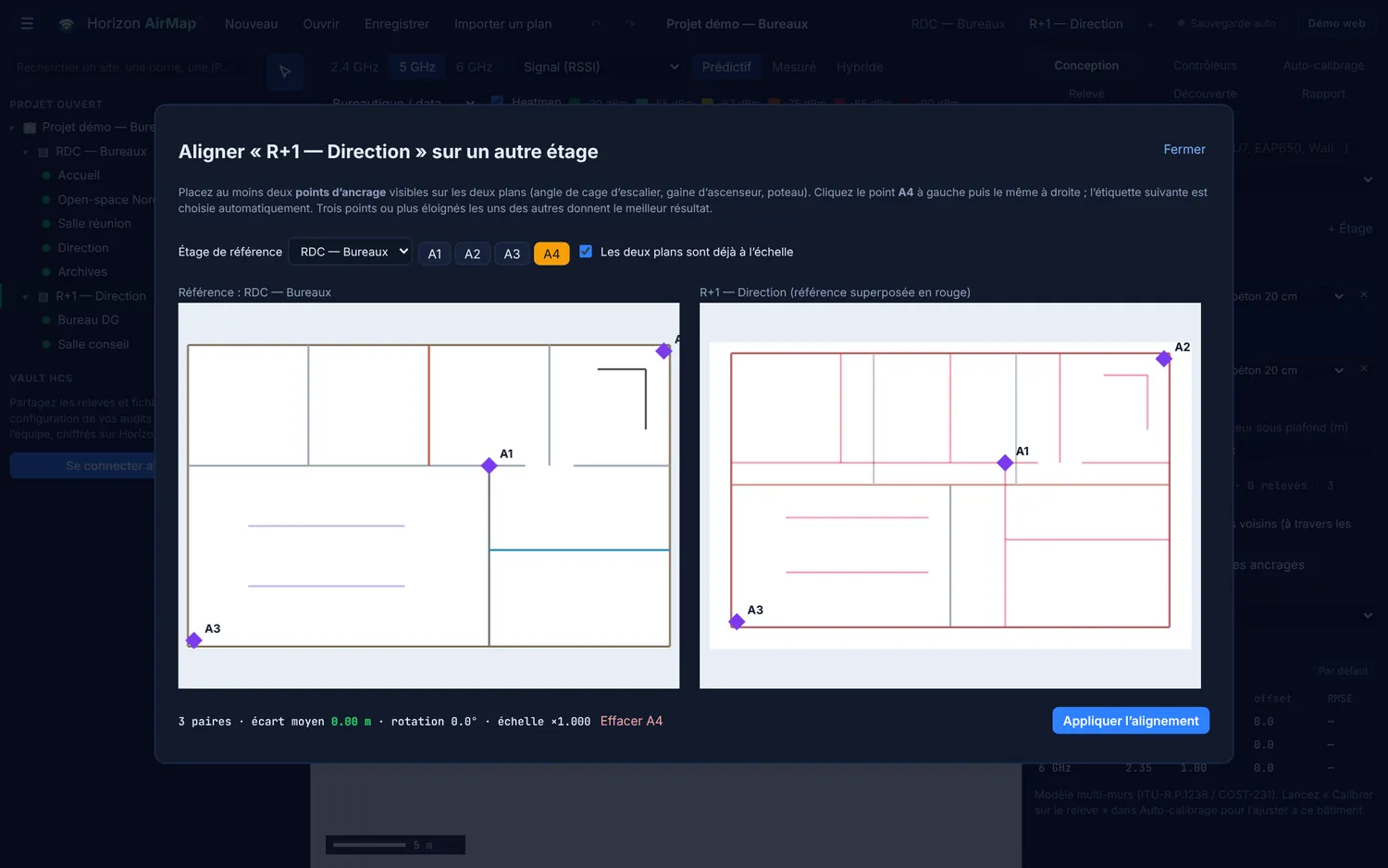Image resolution: width=1388 pixels, height=868 pixels.
Task: Open the Importer un plan menu
Action: (502, 23)
